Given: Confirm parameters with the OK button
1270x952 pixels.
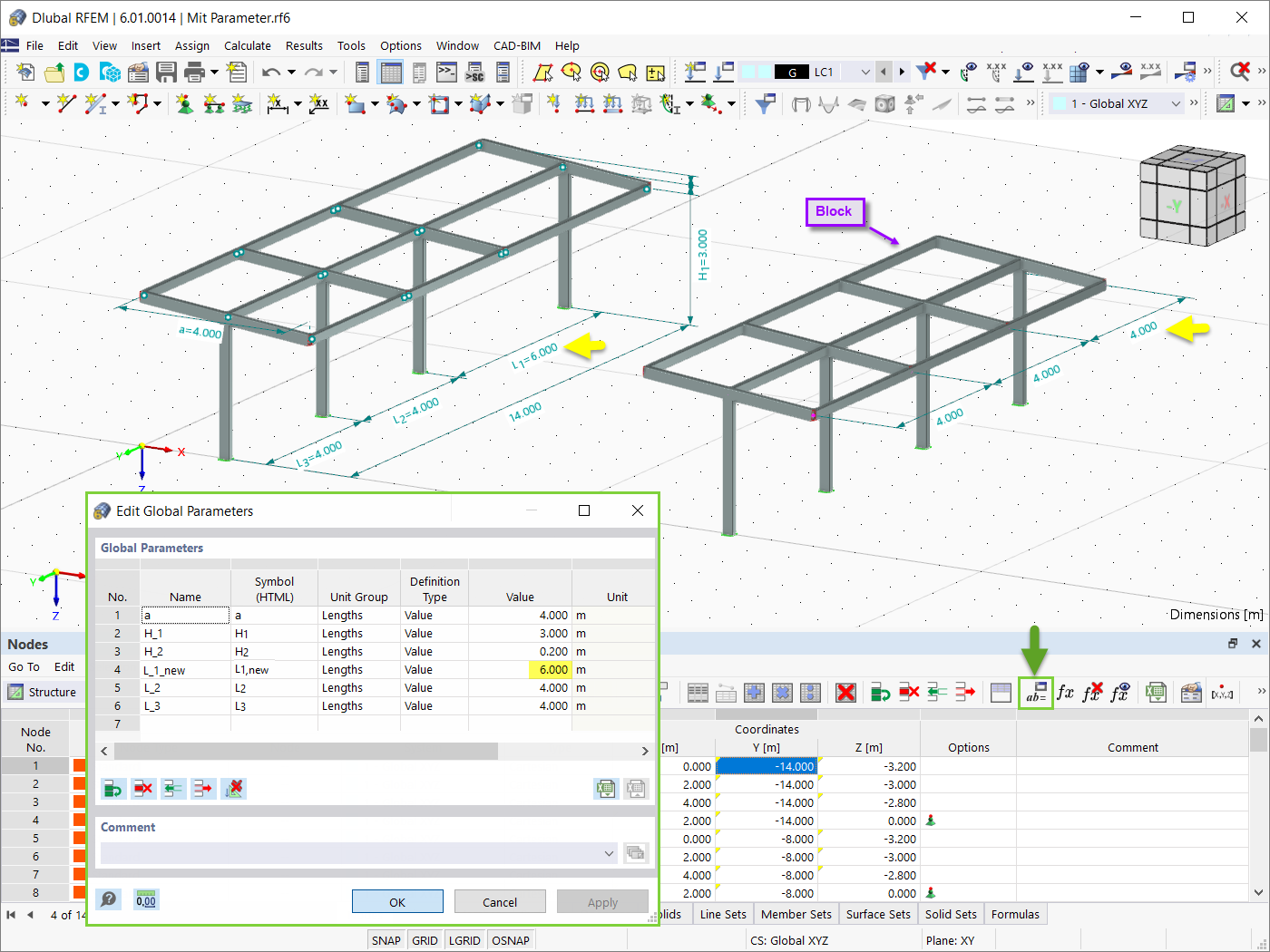Looking at the screenshot, I should tap(397, 901).
